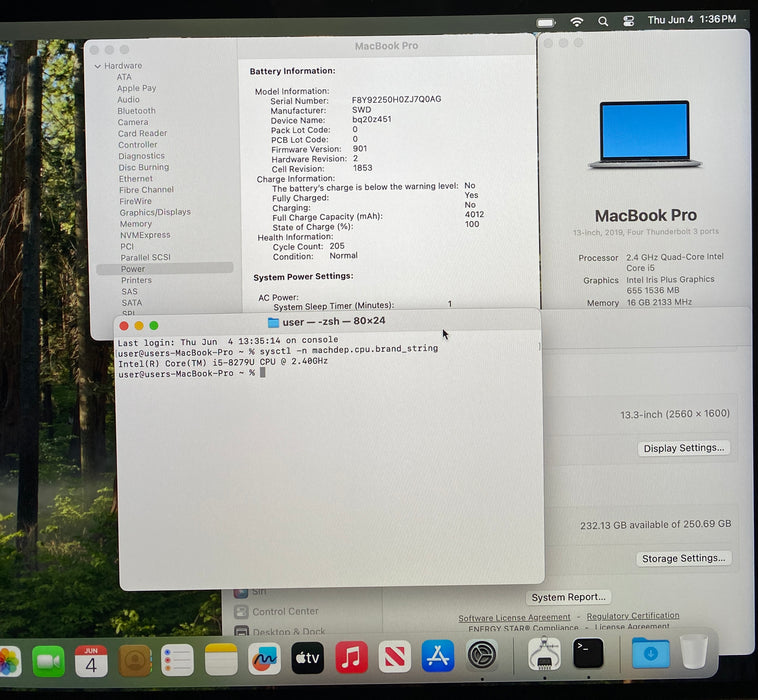Click folder proxy icon in Terminal title

click(x=274, y=322)
